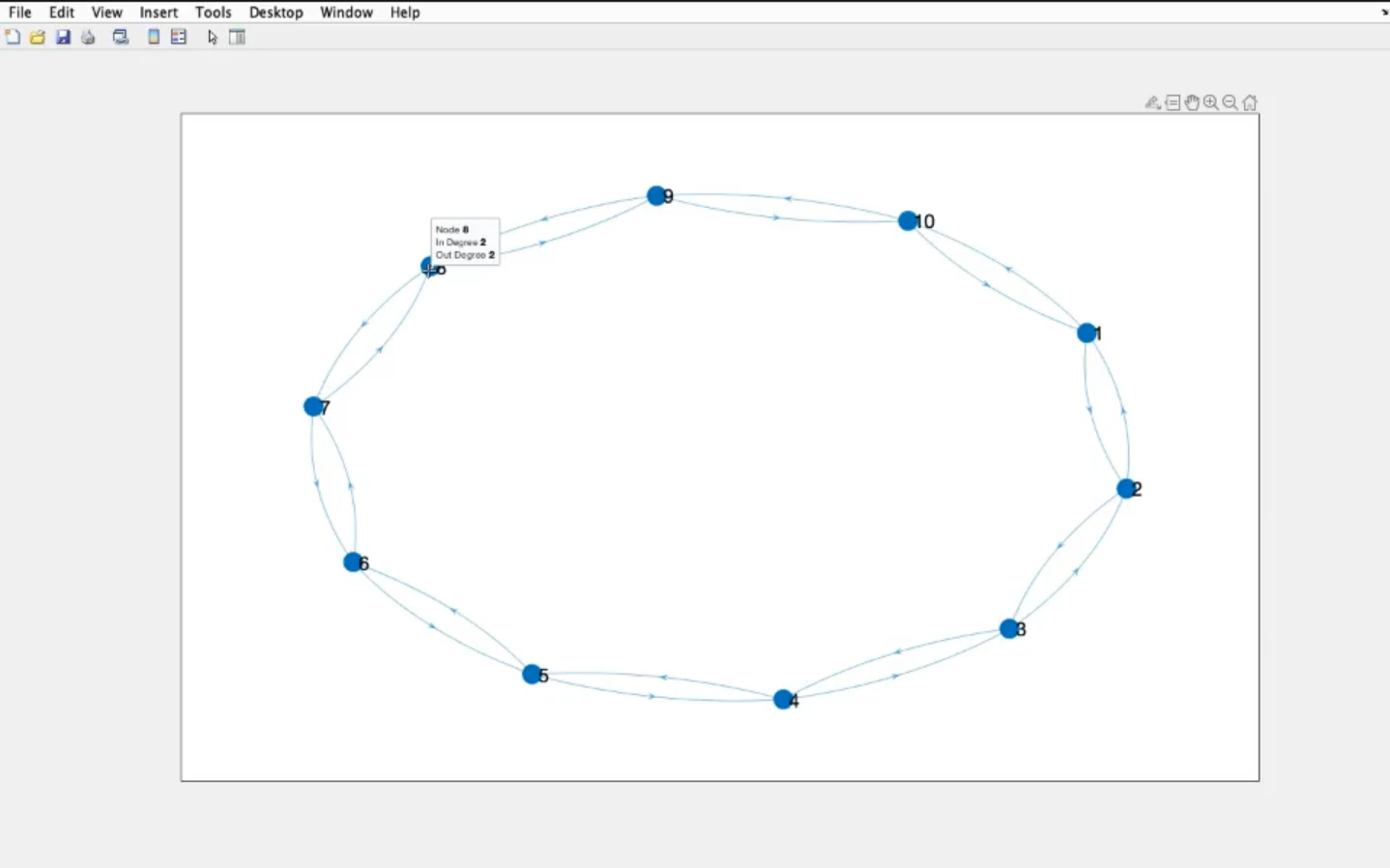The height and width of the screenshot is (868, 1390).
Task: Select the Zoom Out magnifier above axes
Action: (1231, 102)
